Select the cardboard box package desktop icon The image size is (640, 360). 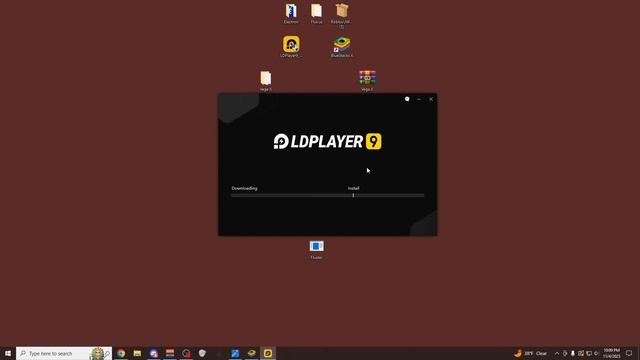[342, 15]
